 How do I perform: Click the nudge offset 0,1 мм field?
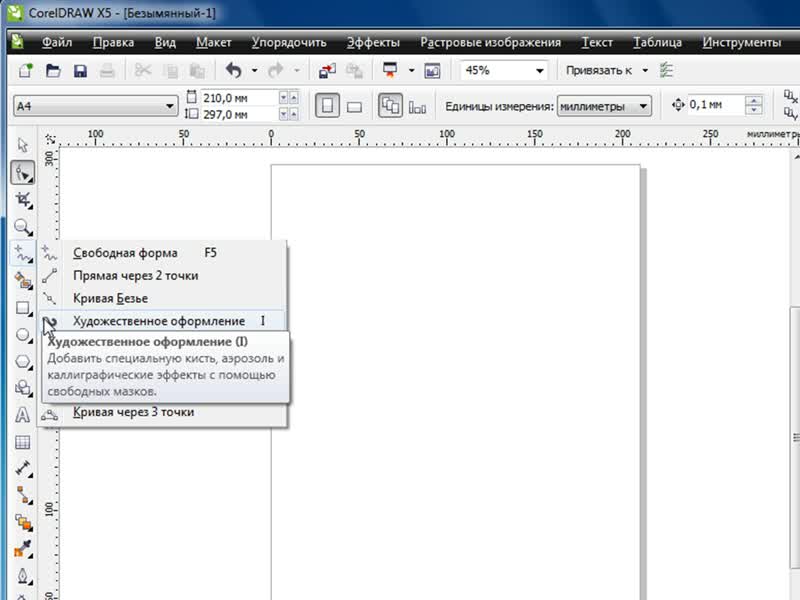(x=715, y=105)
